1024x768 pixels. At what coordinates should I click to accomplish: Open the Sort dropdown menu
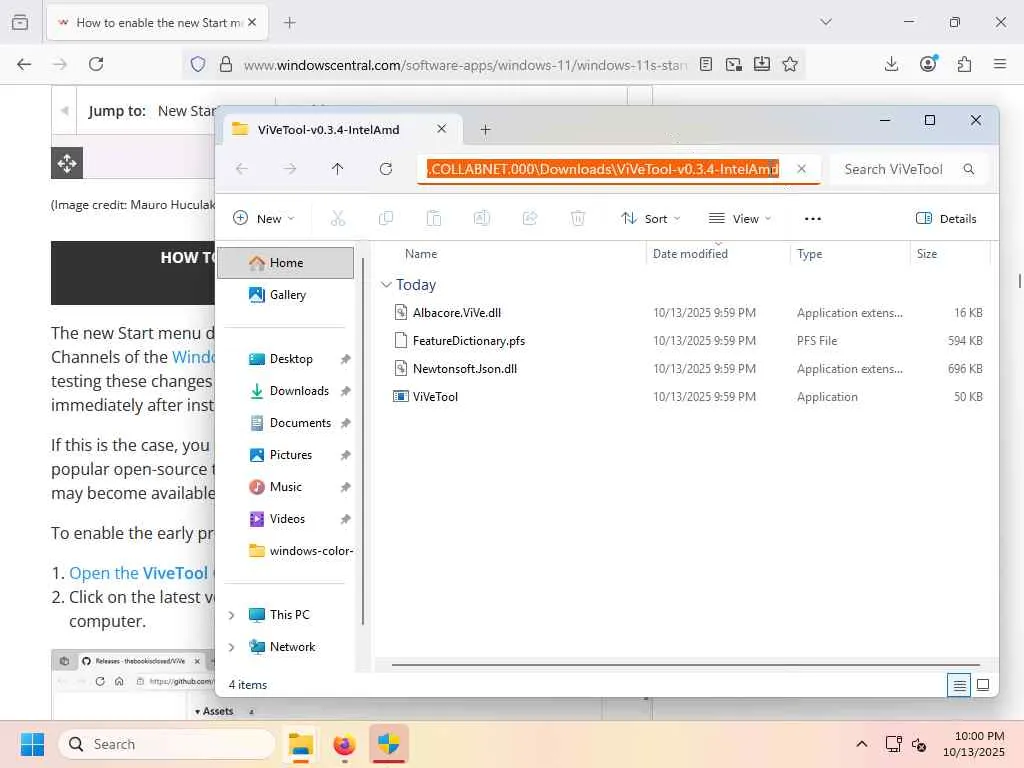(650, 218)
